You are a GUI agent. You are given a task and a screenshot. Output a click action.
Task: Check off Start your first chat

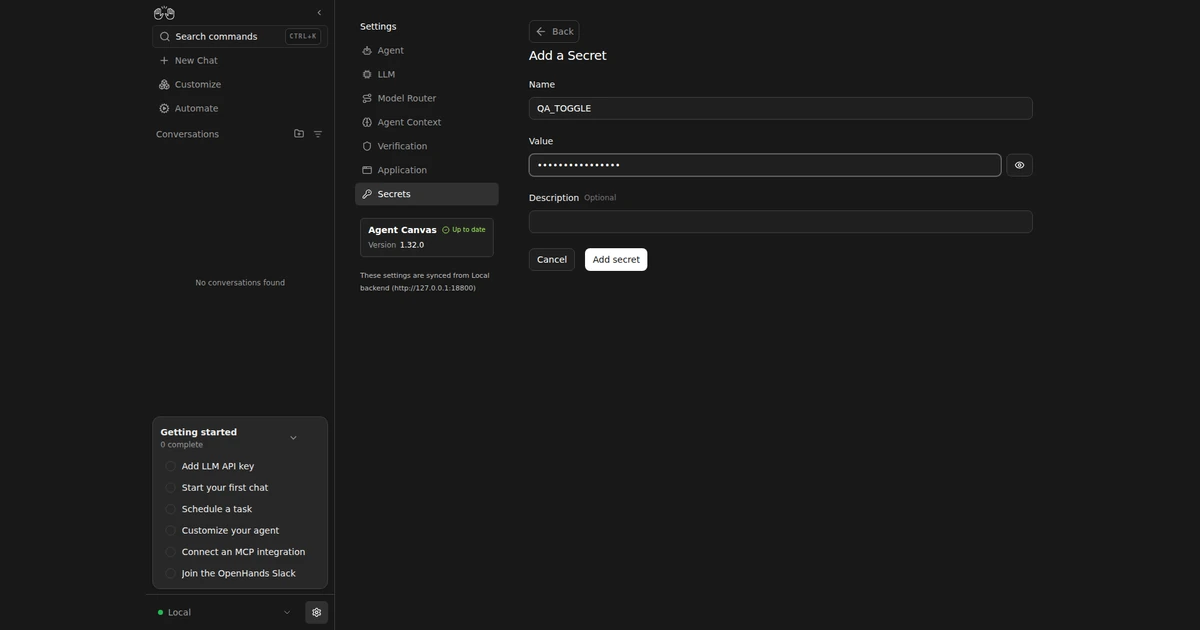point(171,488)
